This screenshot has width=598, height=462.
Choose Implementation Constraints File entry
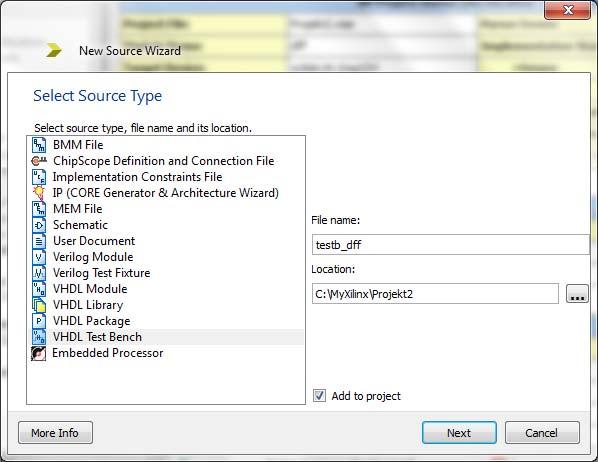(137, 177)
